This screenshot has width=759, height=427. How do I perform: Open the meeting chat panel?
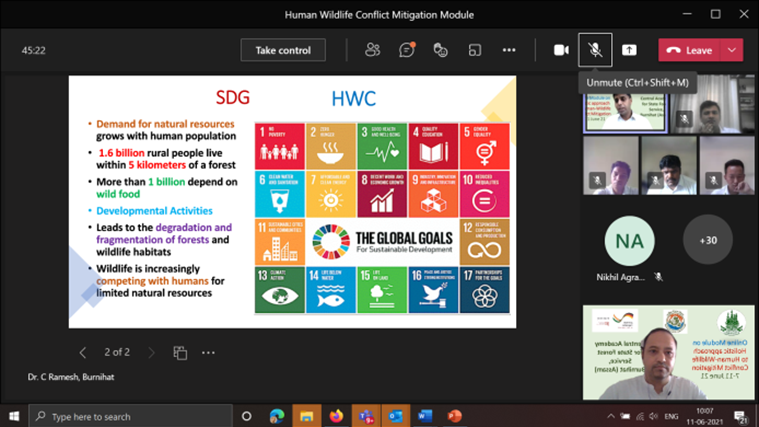tap(407, 50)
